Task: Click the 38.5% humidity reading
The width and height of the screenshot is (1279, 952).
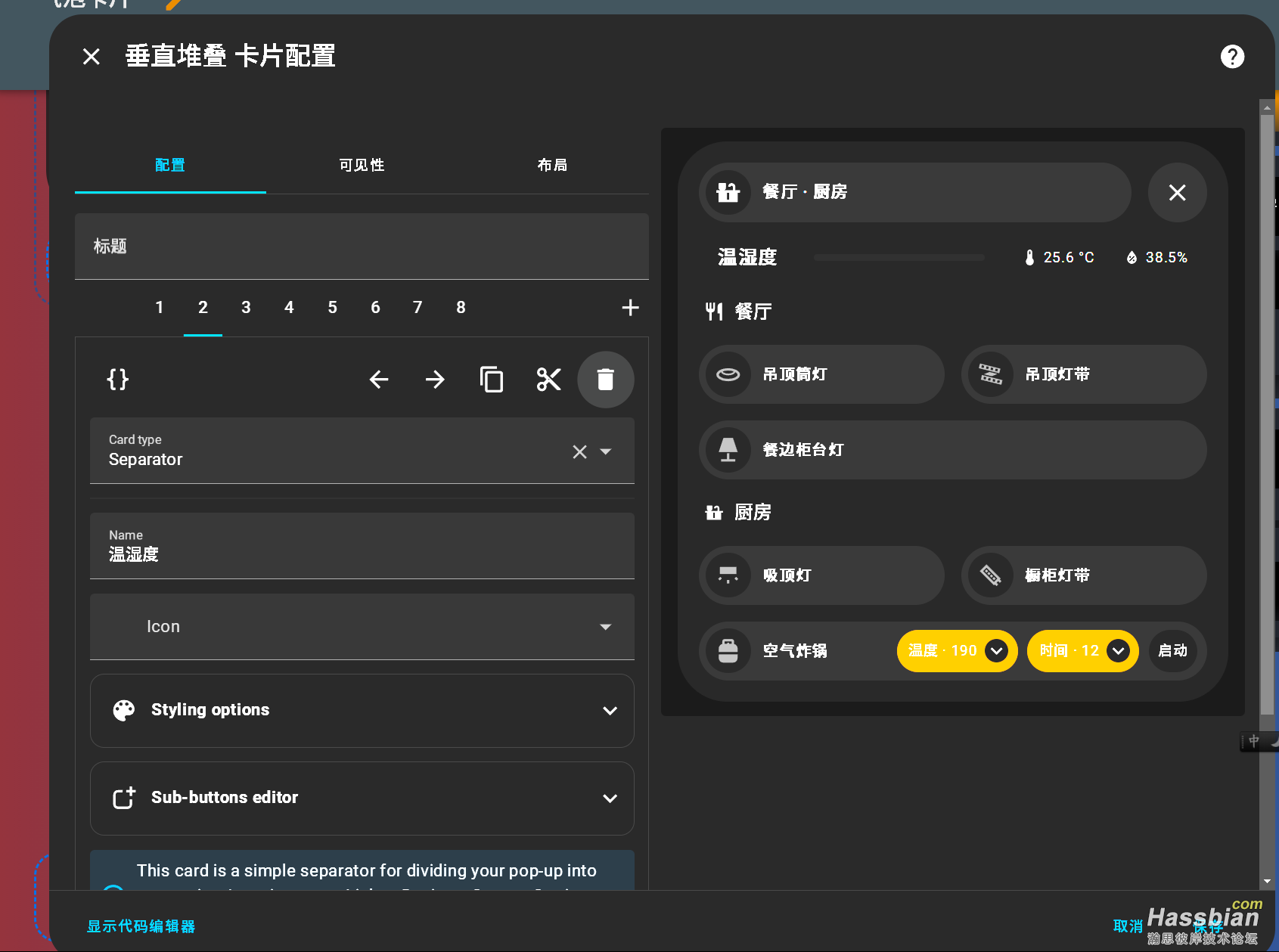Action: pyautogui.click(x=1166, y=258)
